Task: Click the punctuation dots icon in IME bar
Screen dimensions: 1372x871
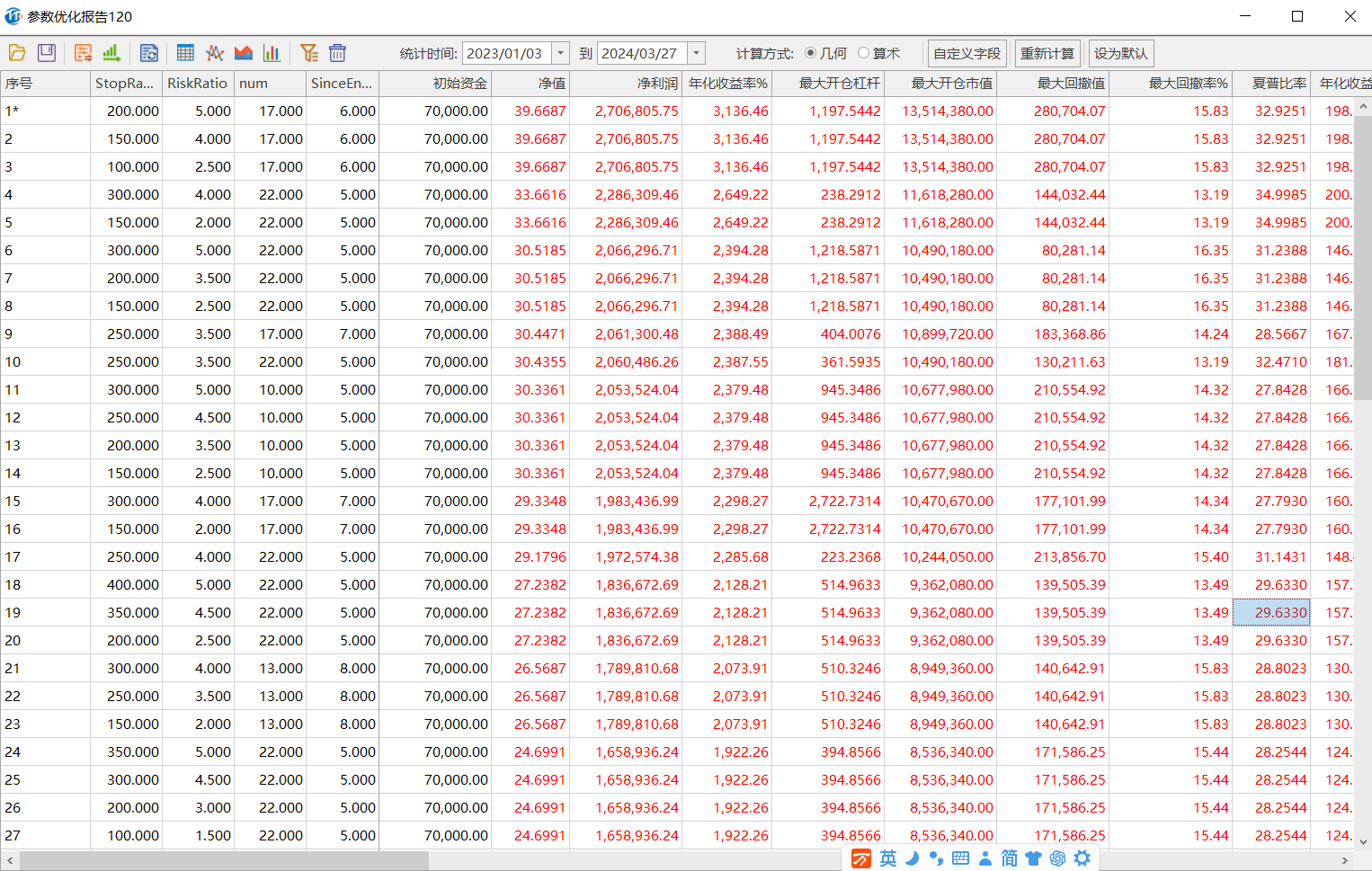Action: [x=936, y=858]
